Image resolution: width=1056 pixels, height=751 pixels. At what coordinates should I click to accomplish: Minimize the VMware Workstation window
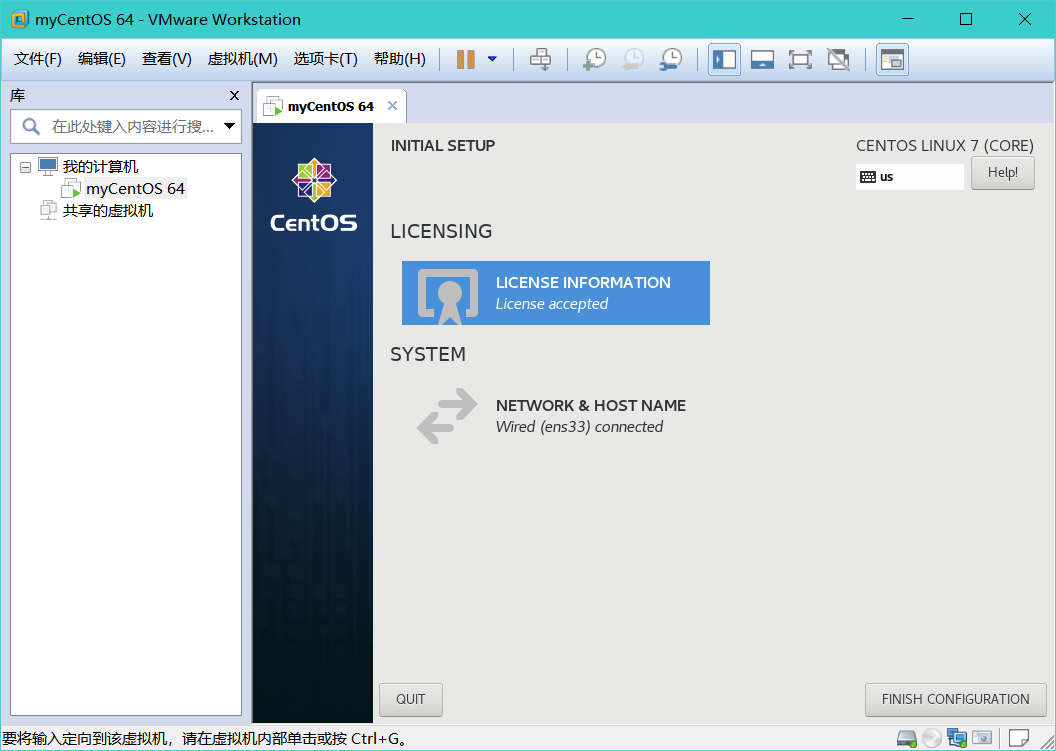[x=906, y=20]
